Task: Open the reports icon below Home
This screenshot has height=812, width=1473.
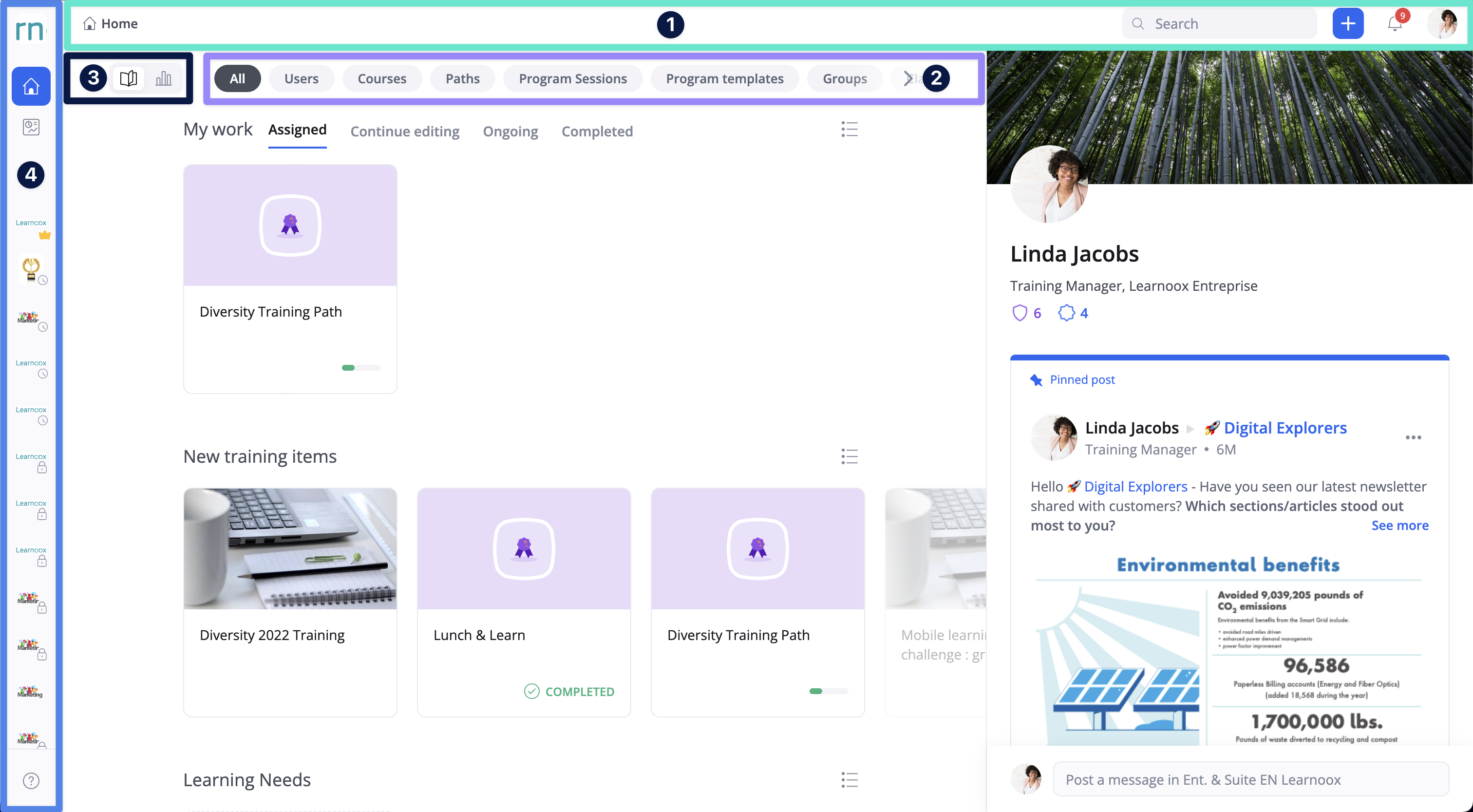Action: 31,127
